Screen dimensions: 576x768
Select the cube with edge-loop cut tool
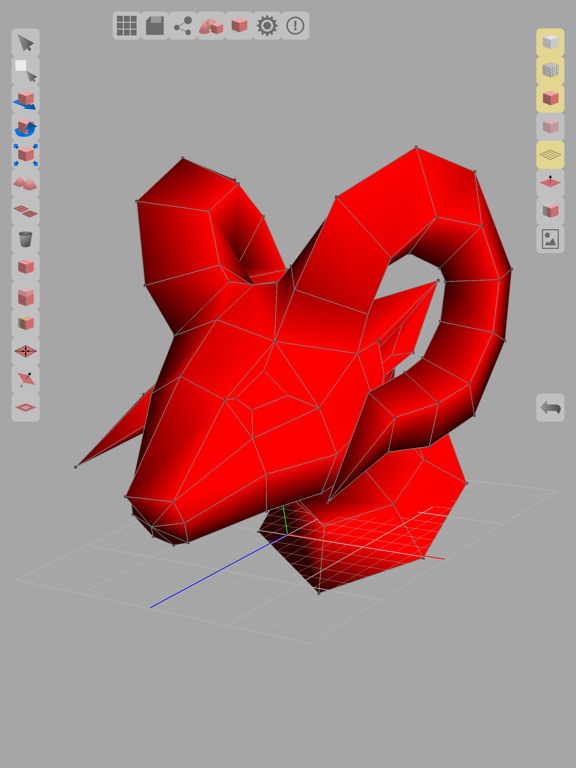click(x=25, y=267)
